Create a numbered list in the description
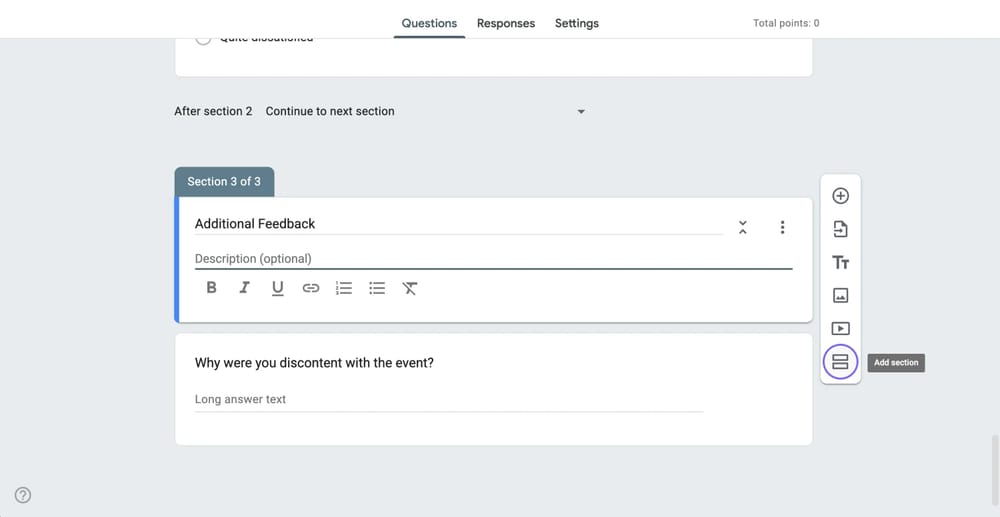 click(344, 288)
